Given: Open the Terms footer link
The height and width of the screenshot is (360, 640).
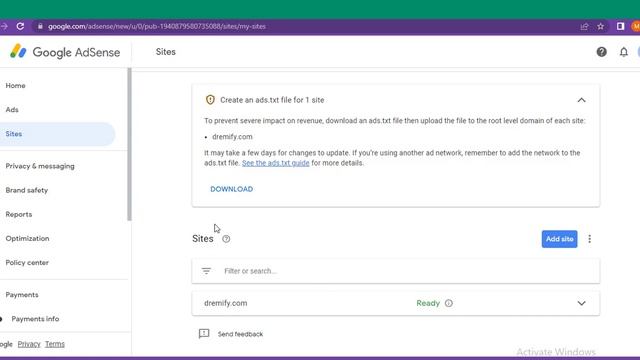Looking at the screenshot, I should (x=55, y=344).
